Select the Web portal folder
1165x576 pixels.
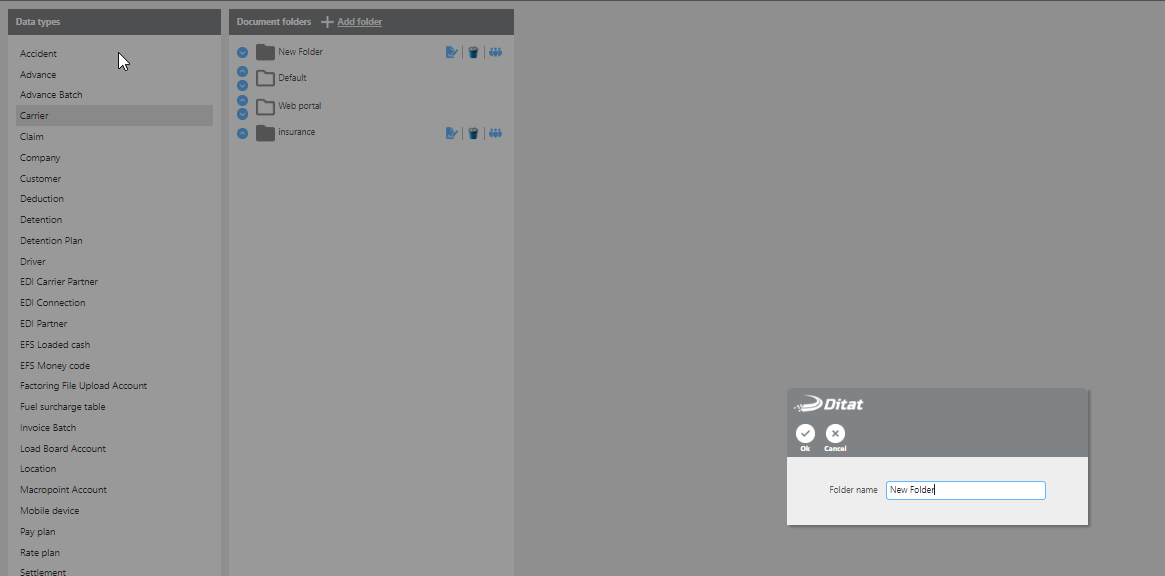299,106
